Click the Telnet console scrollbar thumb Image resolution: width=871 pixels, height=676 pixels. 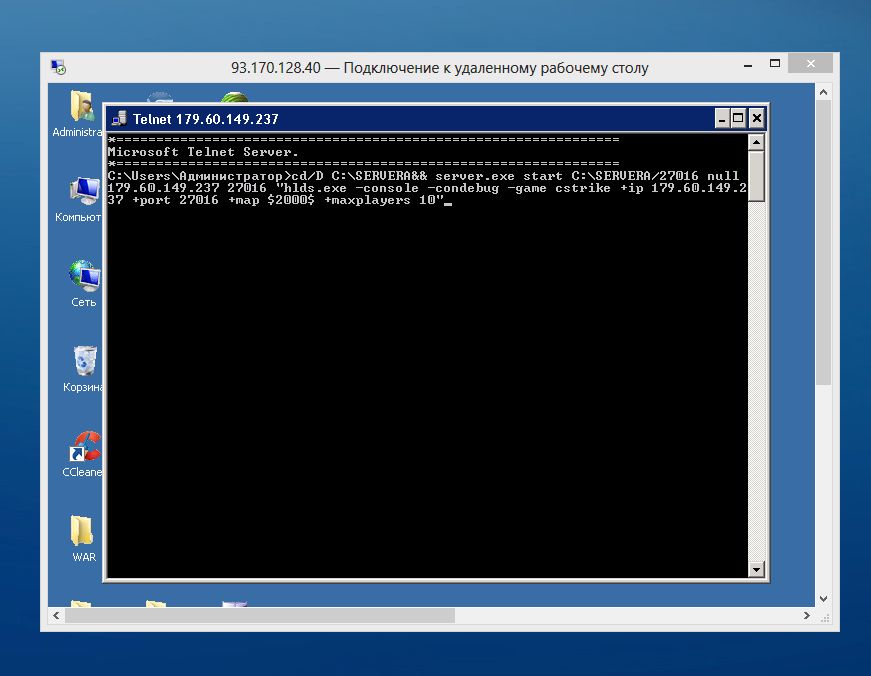click(x=757, y=176)
